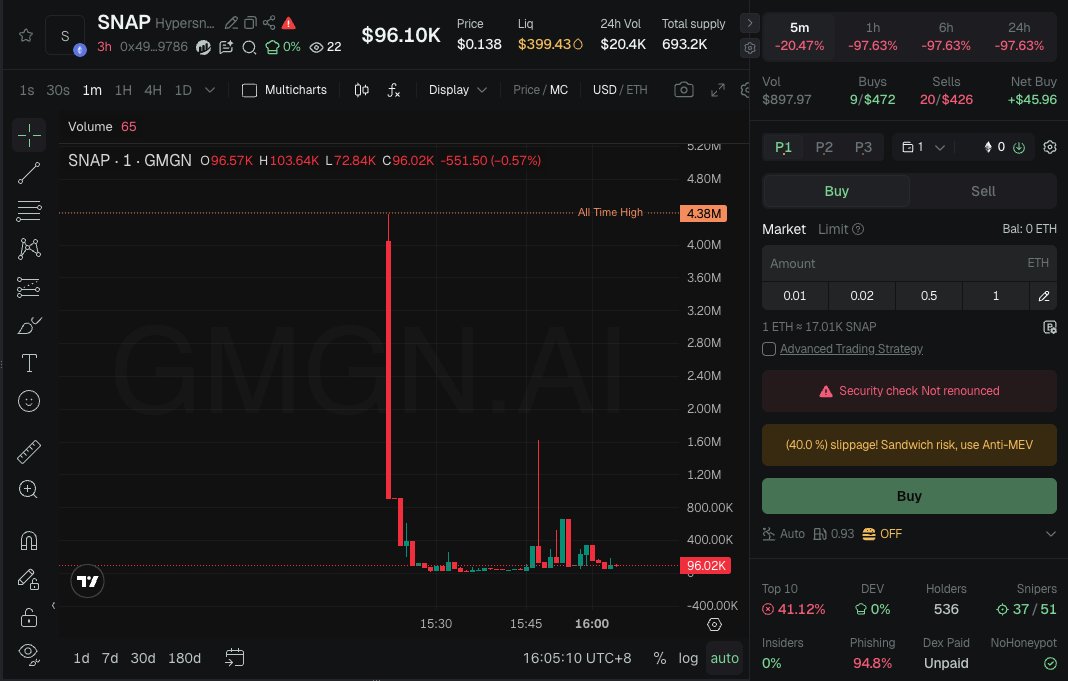Open chart axis settings gear
Screen dimensions: 1068x681
click(x=714, y=624)
